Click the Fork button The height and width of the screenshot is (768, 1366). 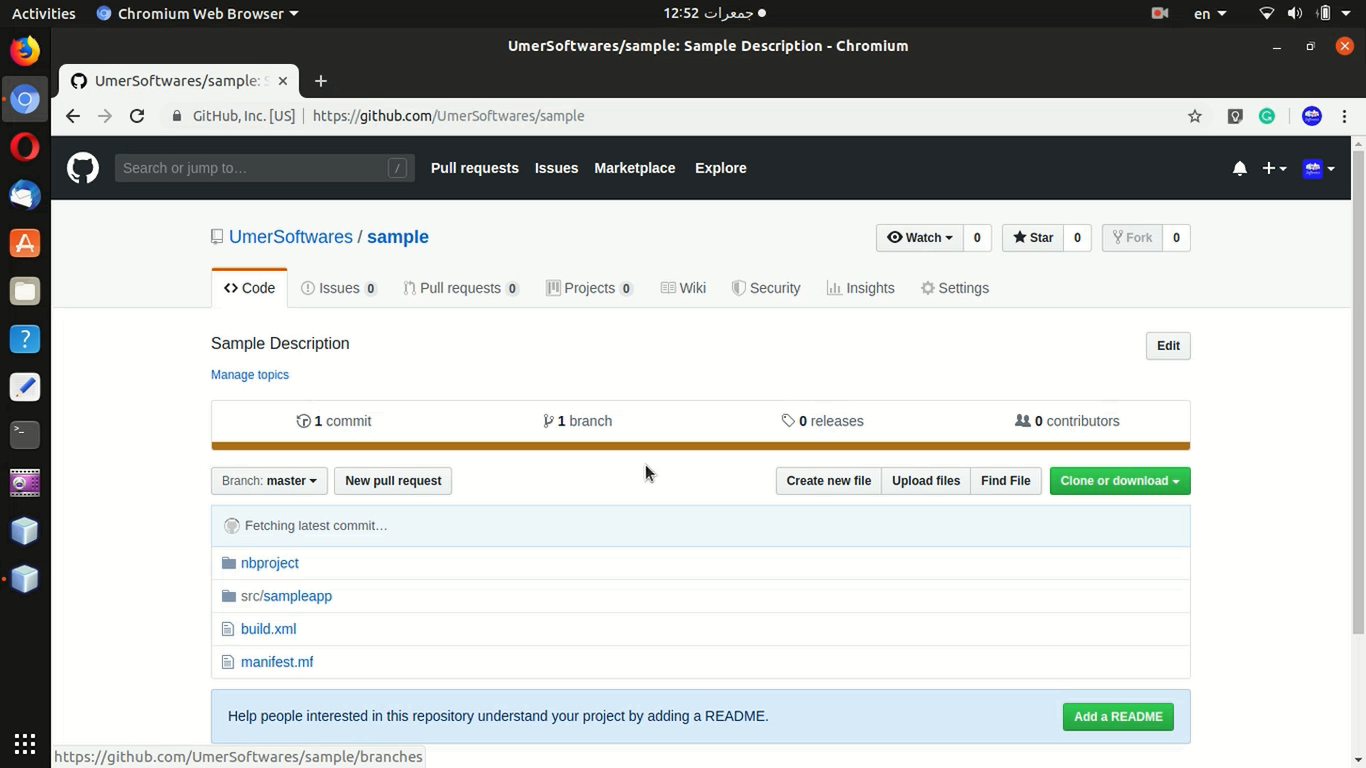pyautogui.click(x=1133, y=238)
